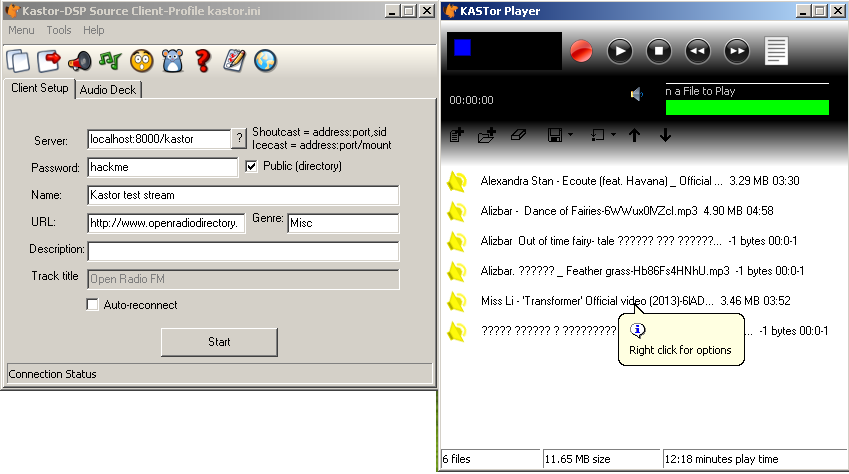Toggle the speaker mute icon
This screenshot has height=474, width=849.
[637, 94]
